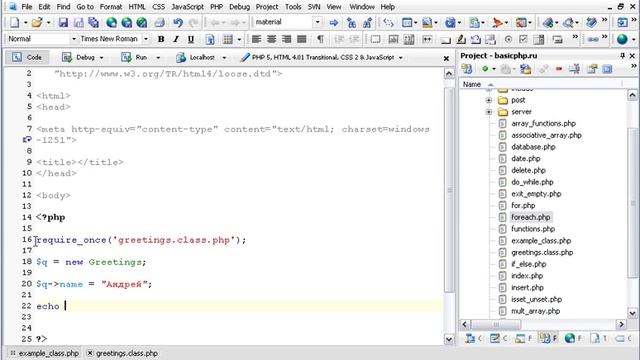Click the Localhost button
This screenshot has width=640, height=360.
[197, 58]
